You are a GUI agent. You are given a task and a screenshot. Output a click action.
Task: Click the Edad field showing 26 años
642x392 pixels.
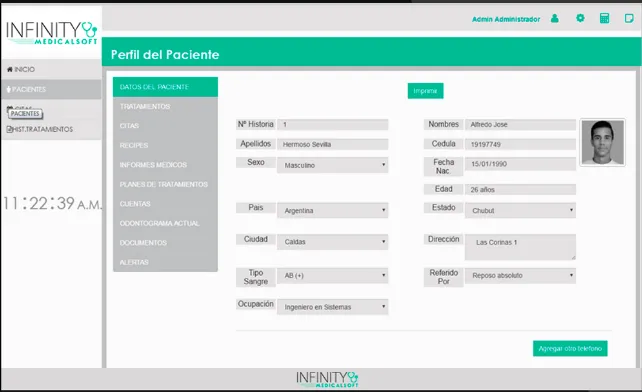pos(520,189)
